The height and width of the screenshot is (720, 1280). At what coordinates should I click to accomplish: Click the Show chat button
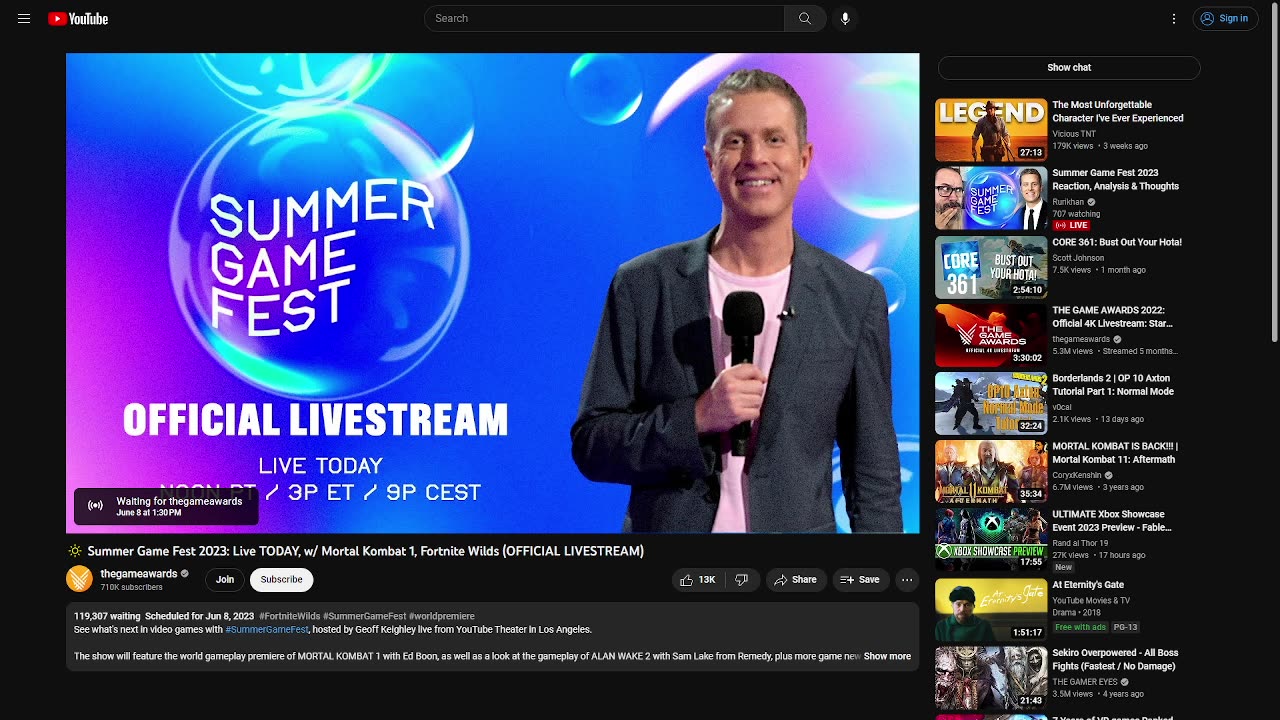pyautogui.click(x=1069, y=67)
